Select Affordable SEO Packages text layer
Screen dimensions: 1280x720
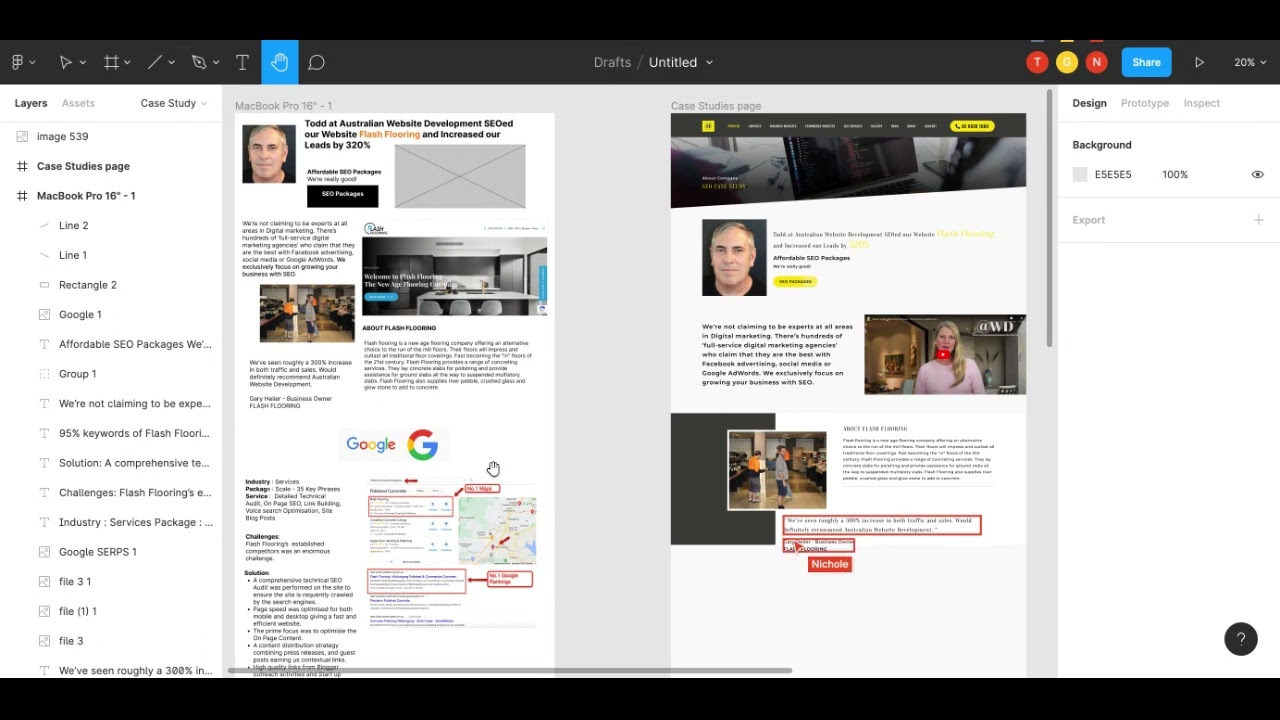111,344
